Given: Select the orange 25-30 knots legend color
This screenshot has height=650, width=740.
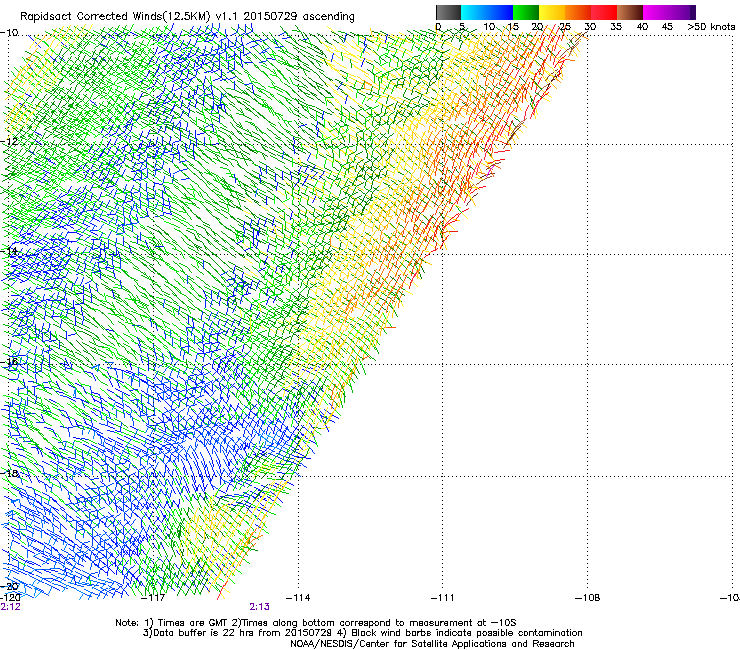Looking at the screenshot, I should point(578,12).
